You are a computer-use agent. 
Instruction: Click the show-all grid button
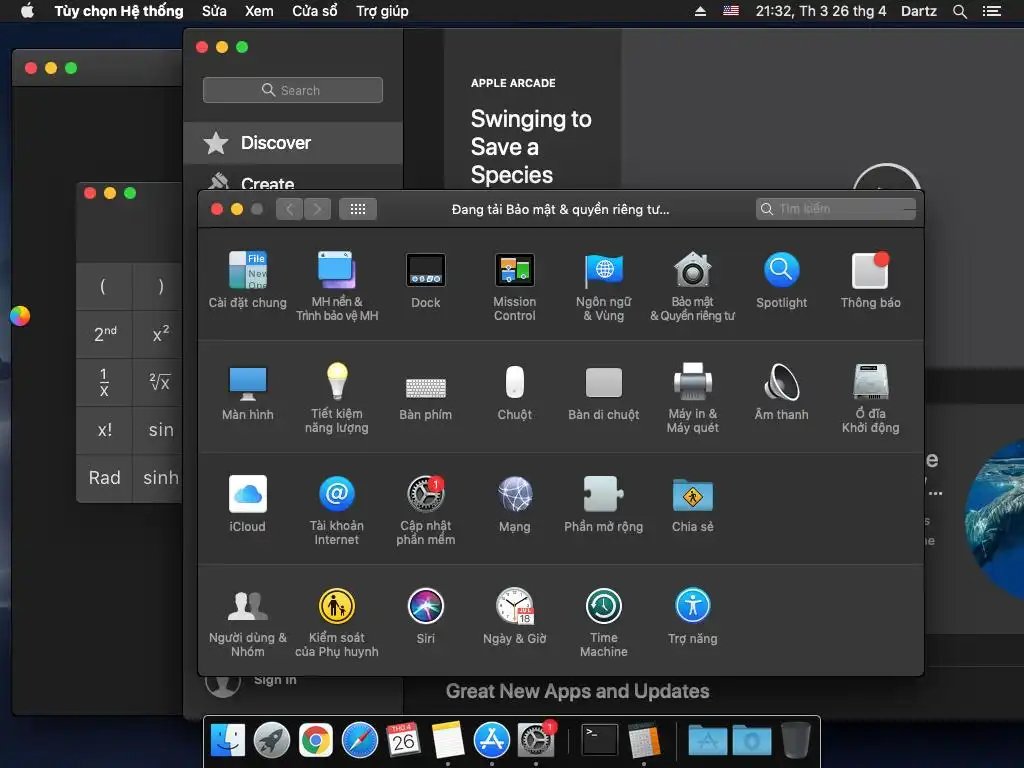(358, 209)
